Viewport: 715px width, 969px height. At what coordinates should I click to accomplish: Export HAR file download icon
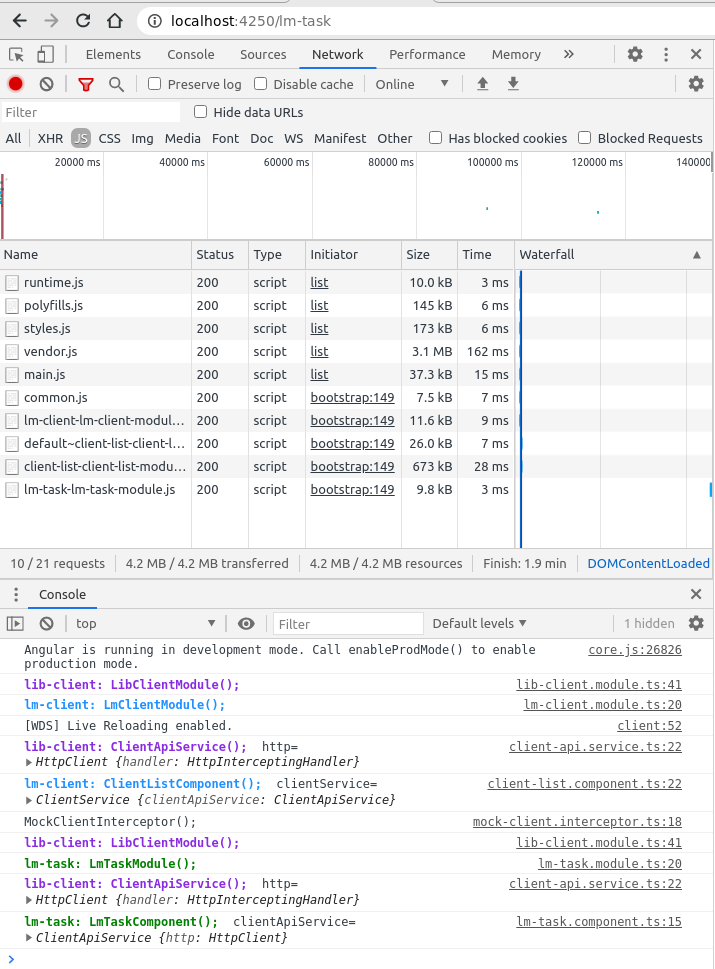[513, 84]
